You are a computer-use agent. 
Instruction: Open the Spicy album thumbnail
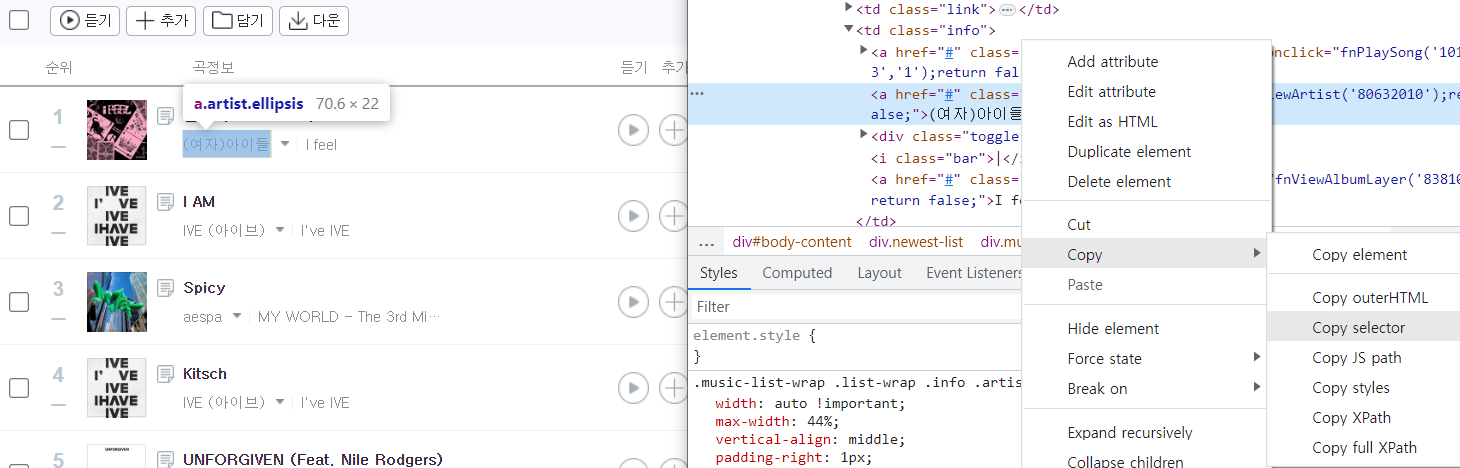coord(116,302)
